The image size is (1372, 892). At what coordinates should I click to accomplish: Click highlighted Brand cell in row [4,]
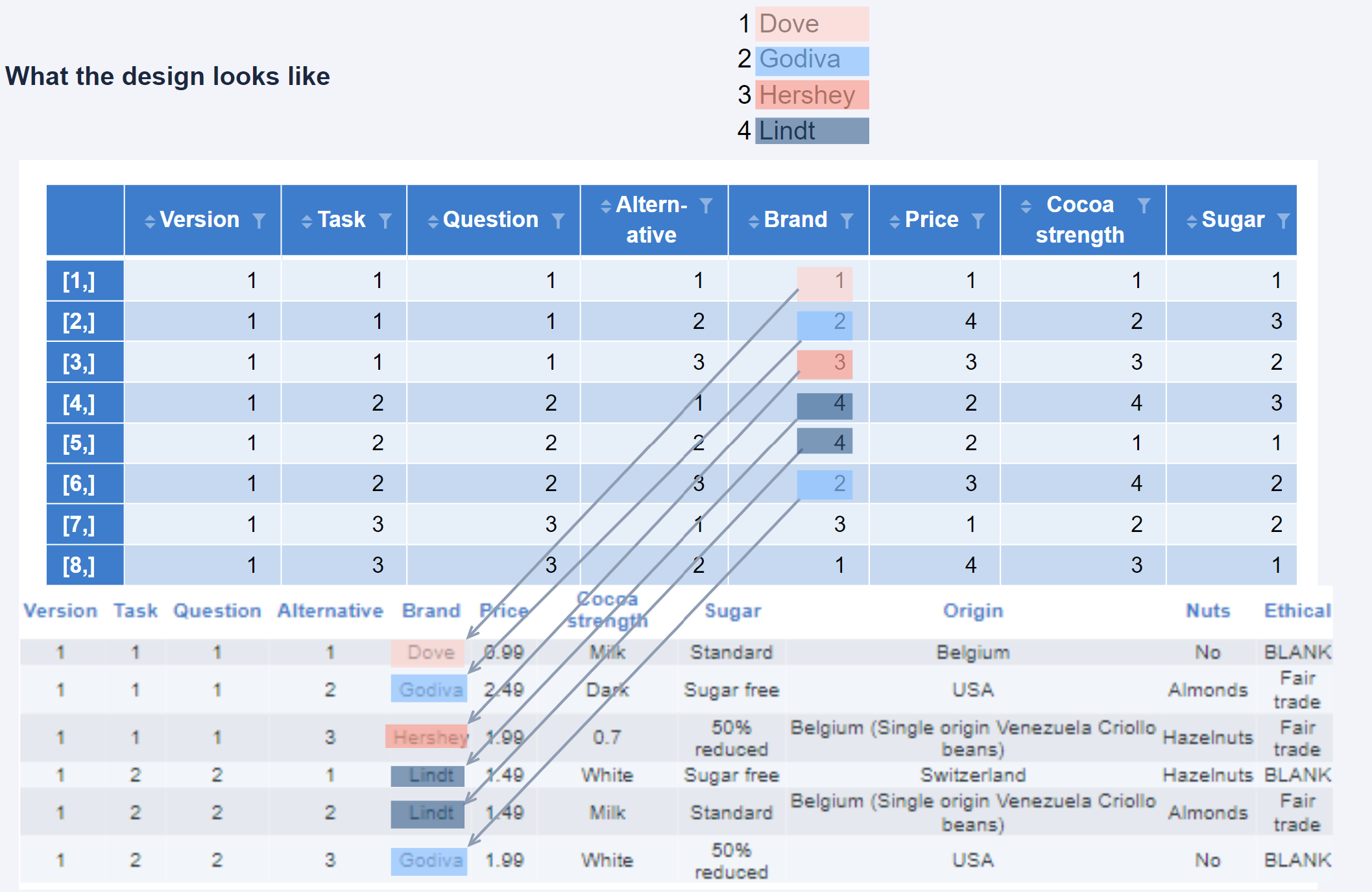click(x=824, y=406)
